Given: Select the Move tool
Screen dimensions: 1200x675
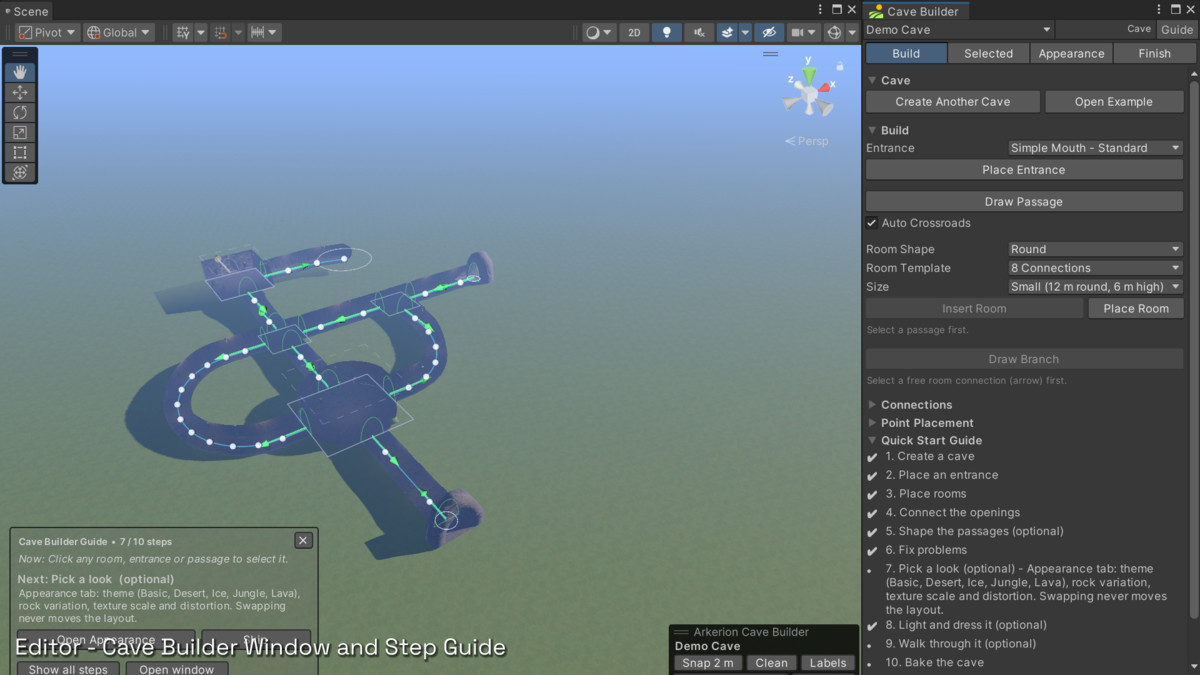Looking at the screenshot, I should point(20,92).
